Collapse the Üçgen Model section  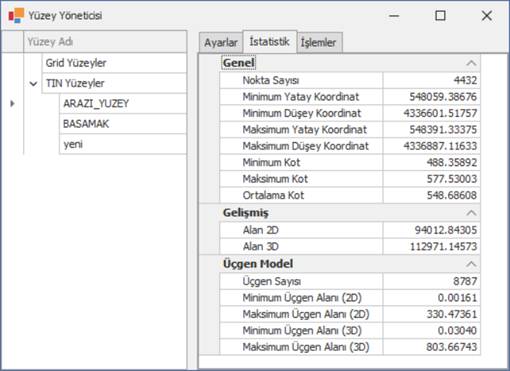(471, 264)
